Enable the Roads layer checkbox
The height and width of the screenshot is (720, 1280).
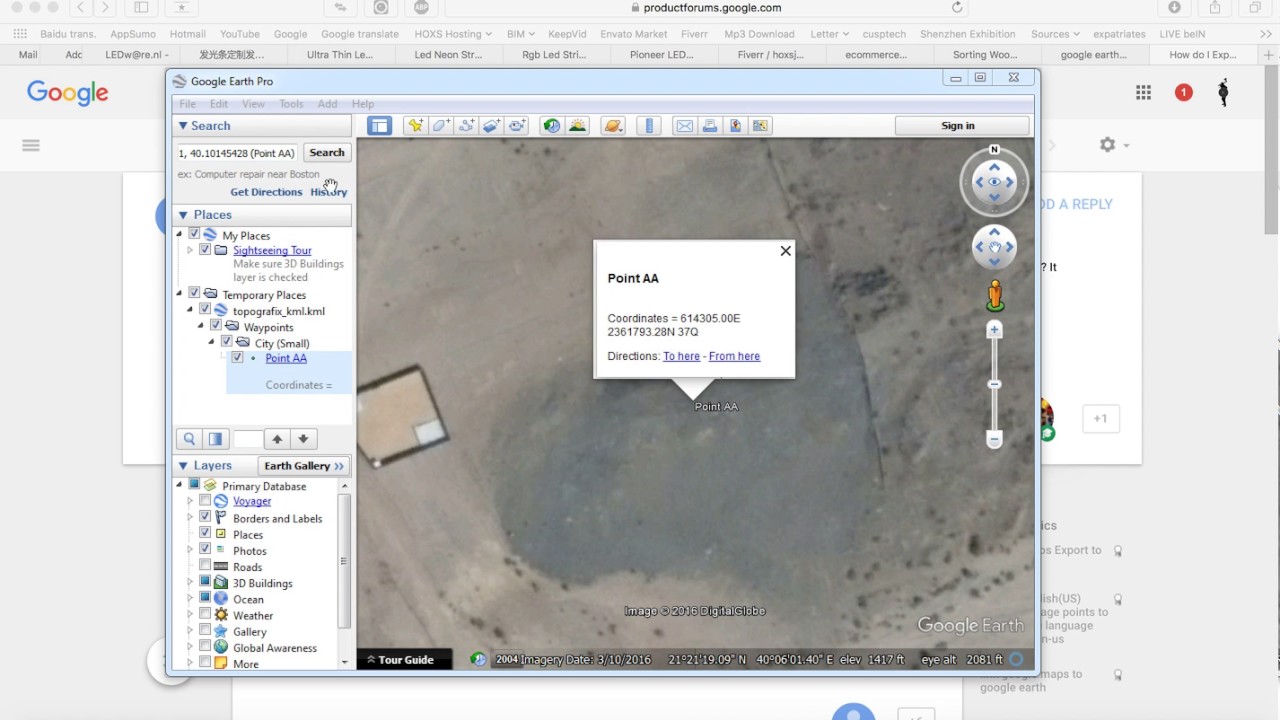(205, 566)
